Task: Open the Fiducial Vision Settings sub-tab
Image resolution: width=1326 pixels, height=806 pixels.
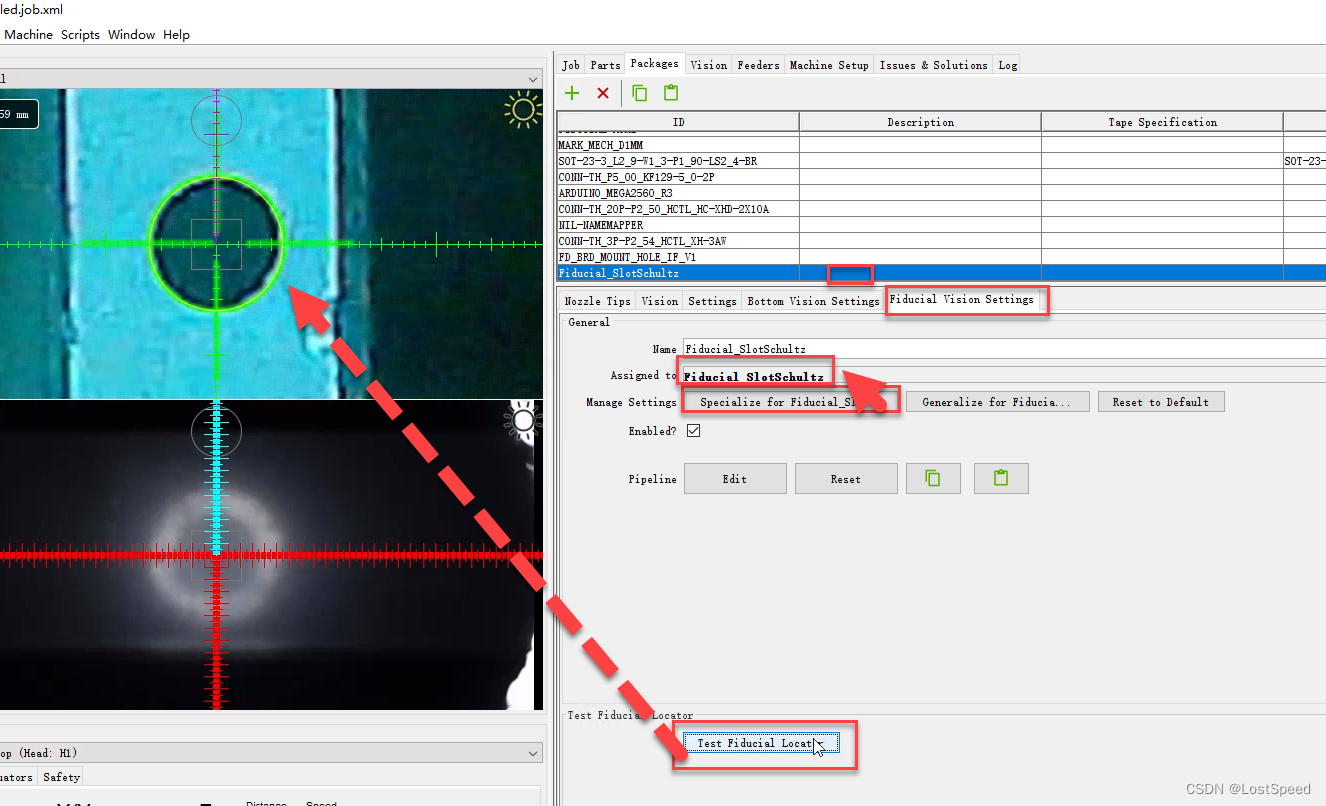Action: pyautogui.click(x=962, y=299)
